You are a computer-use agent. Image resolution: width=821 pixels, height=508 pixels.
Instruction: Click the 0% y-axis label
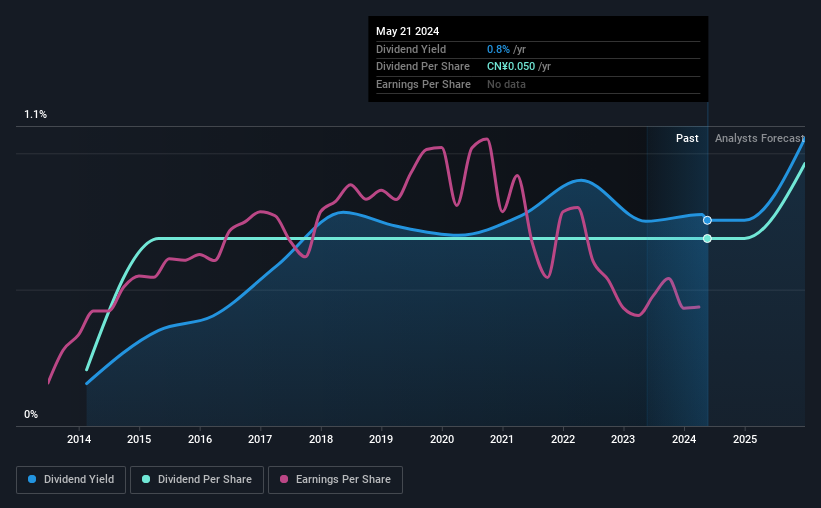click(x=31, y=414)
